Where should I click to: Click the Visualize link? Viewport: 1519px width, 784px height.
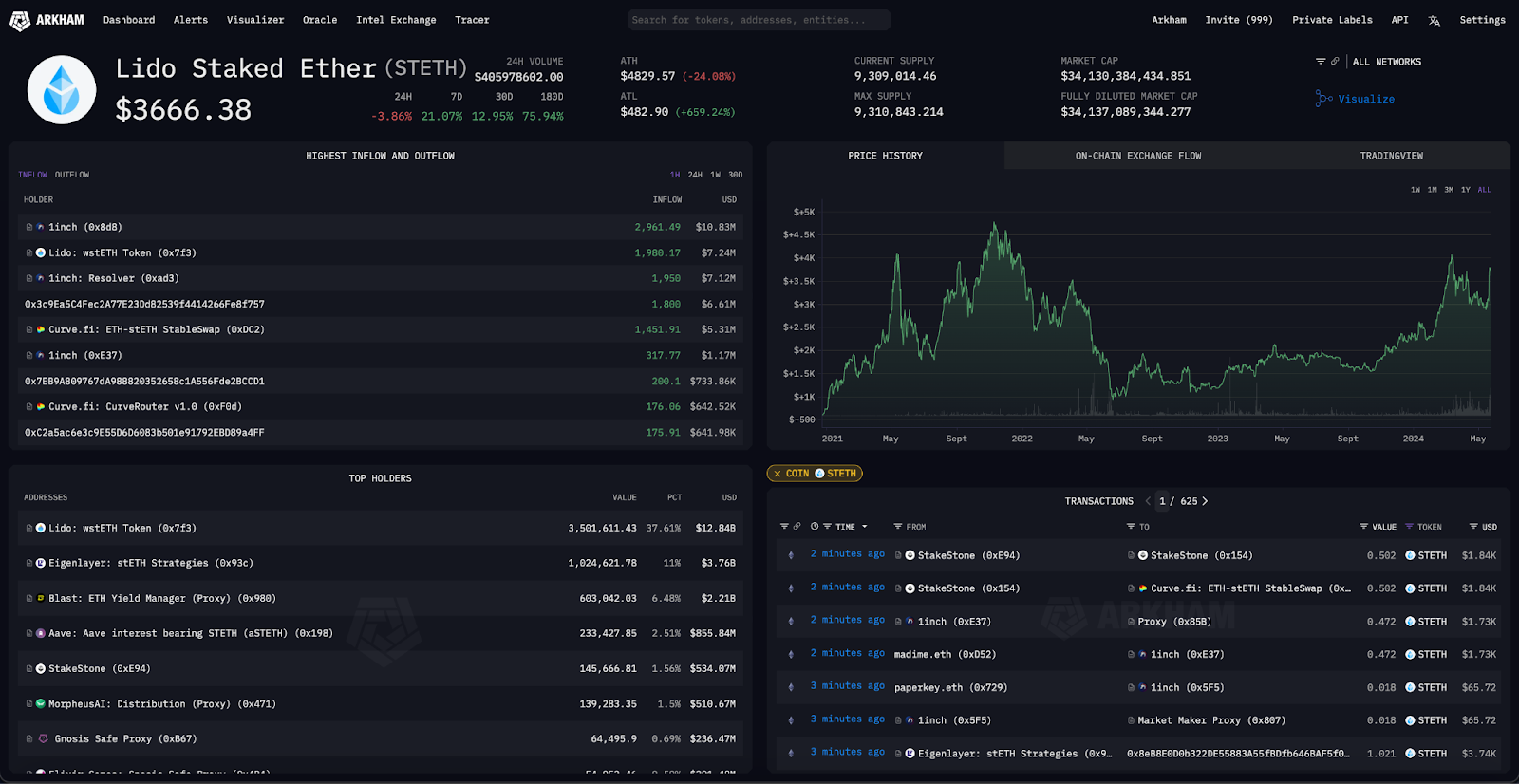pyautogui.click(x=1366, y=99)
